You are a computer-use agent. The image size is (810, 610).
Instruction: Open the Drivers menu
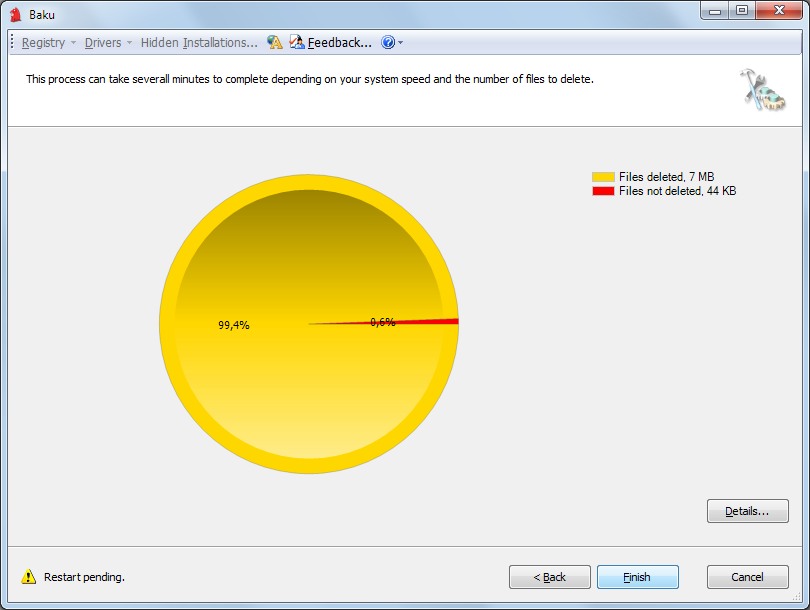click(103, 43)
